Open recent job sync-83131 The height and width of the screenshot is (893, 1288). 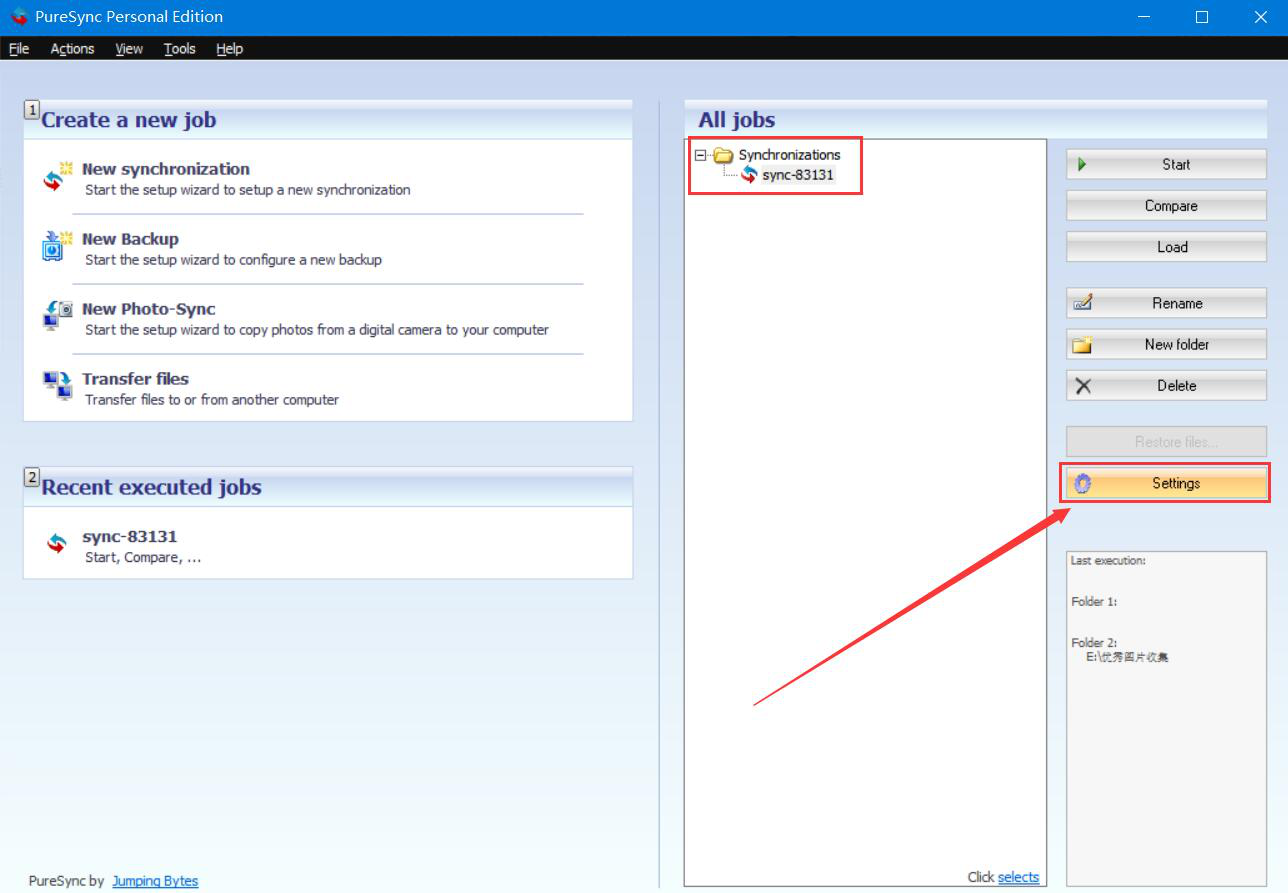(129, 536)
